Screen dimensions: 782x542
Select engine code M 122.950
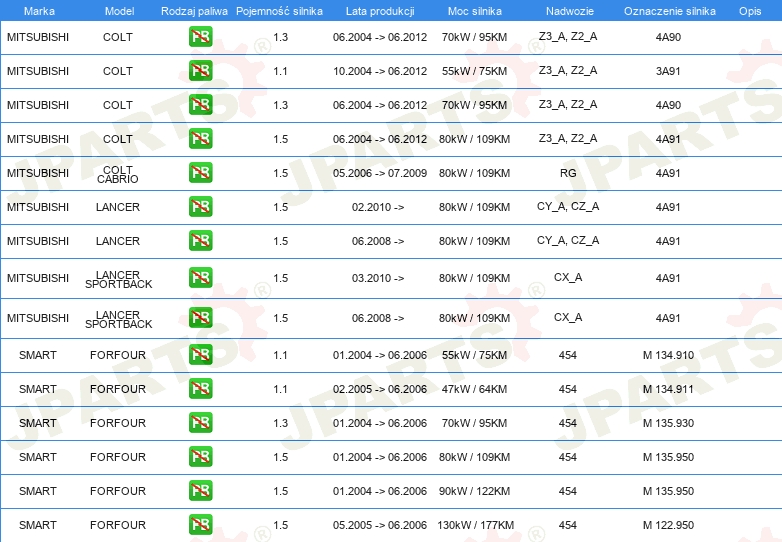(x=668, y=525)
